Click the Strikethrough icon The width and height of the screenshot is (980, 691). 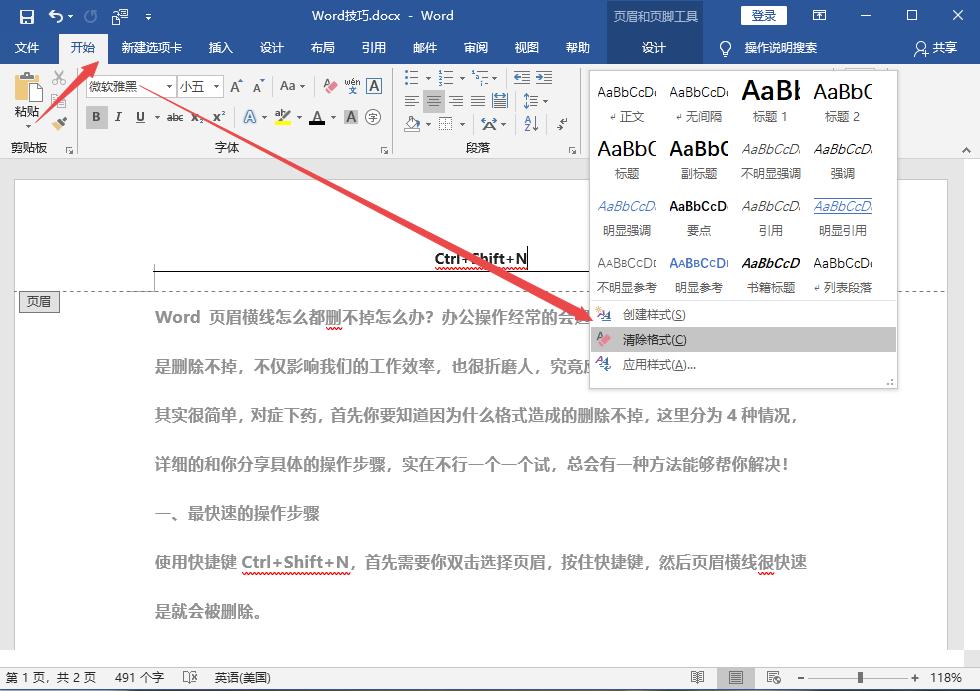click(x=175, y=117)
